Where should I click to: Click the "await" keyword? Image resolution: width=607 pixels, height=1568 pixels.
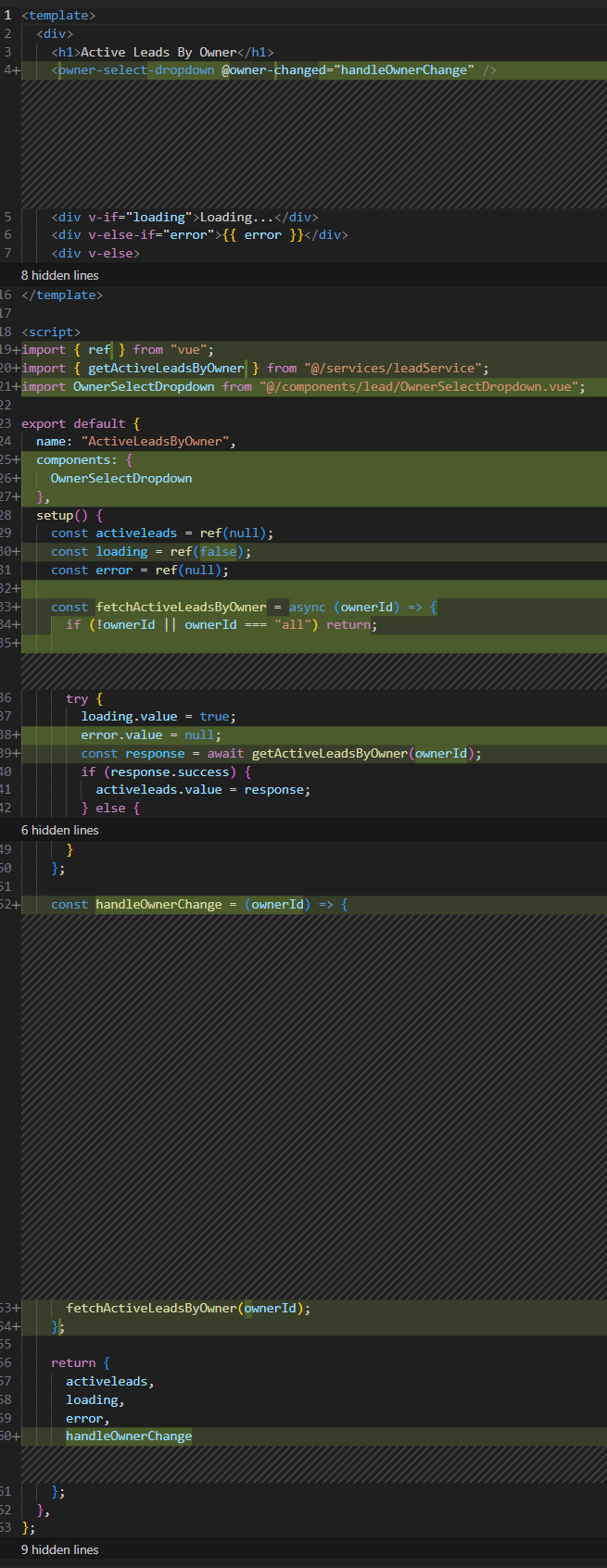(x=225, y=753)
